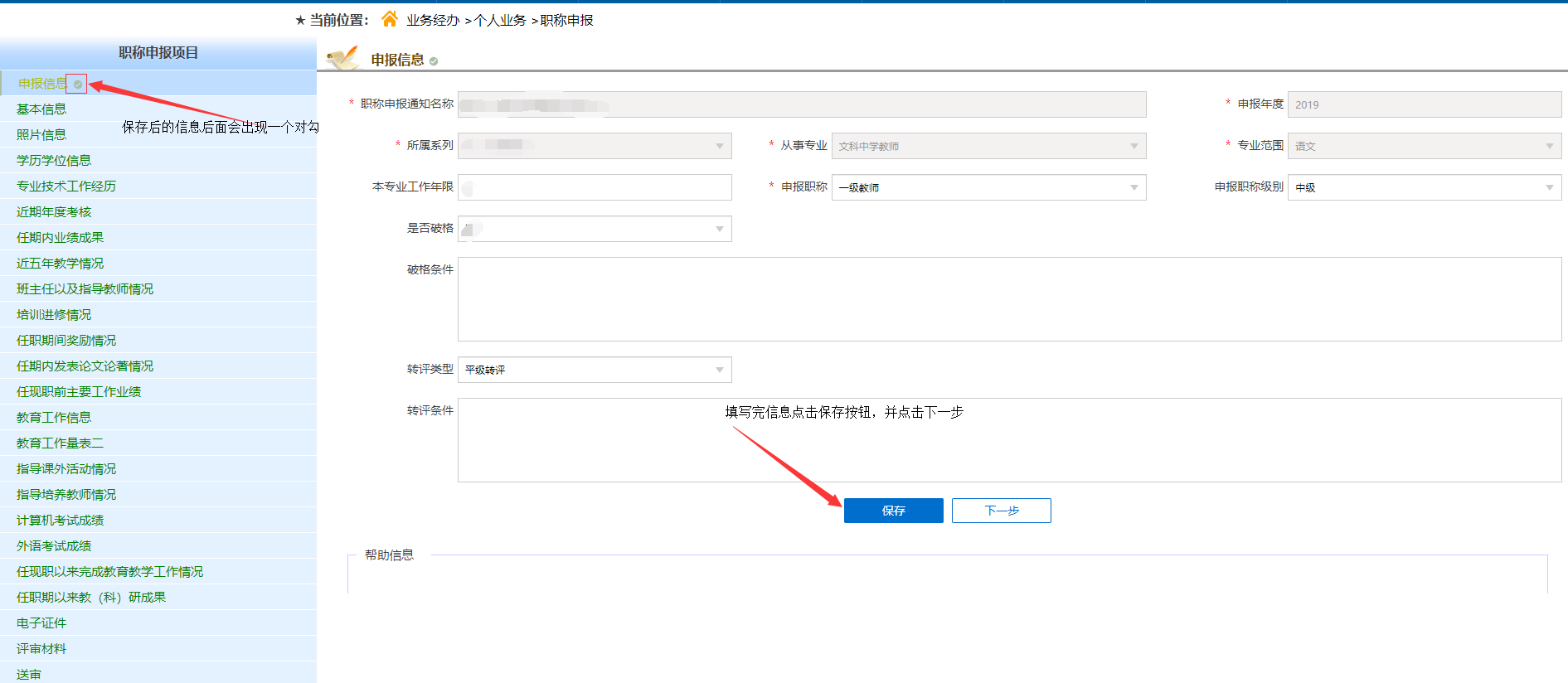1568x683 pixels.
Task: Click green checkmark next to 申报信息 sidebar item
Action: [x=77, y=84]
